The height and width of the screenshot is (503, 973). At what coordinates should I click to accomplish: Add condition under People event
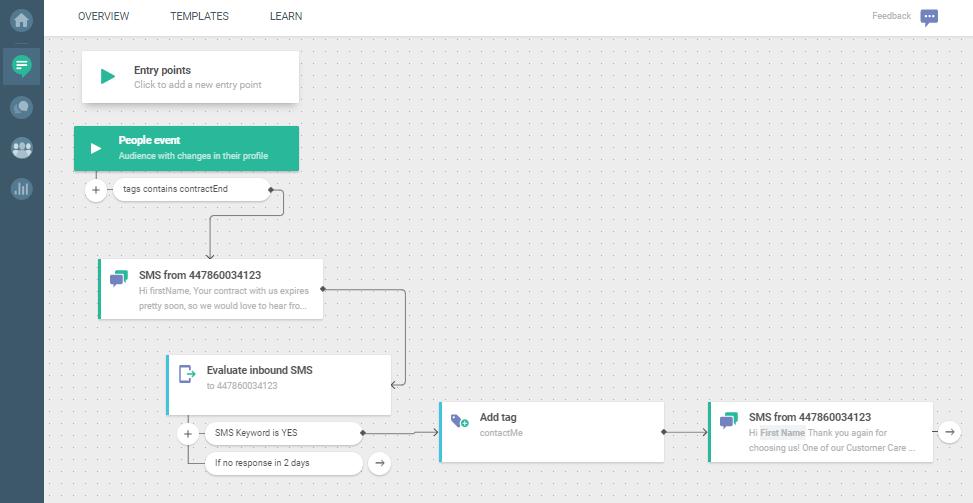(96, 189)
